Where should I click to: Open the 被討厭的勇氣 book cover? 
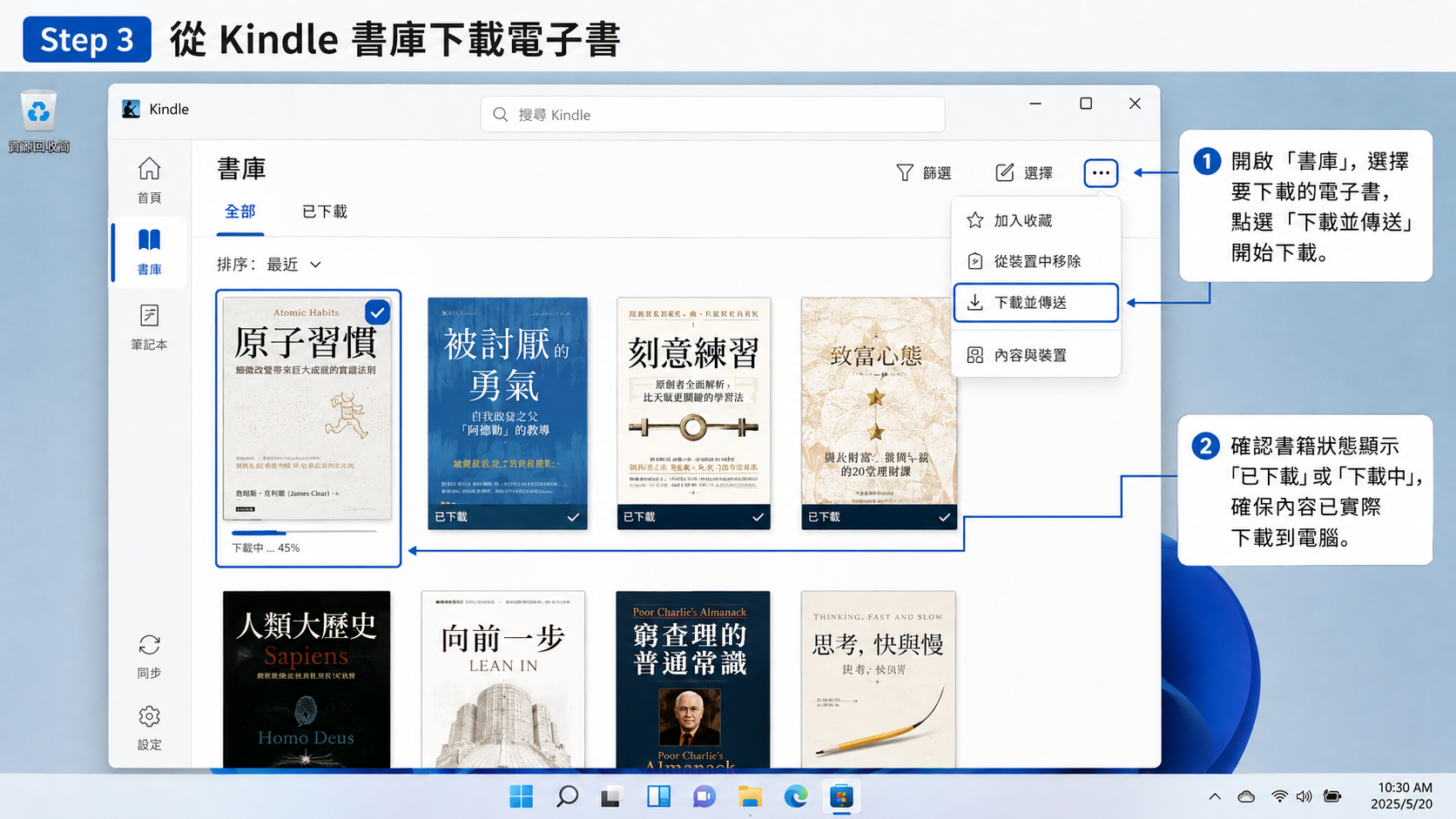tap(508, 413)
